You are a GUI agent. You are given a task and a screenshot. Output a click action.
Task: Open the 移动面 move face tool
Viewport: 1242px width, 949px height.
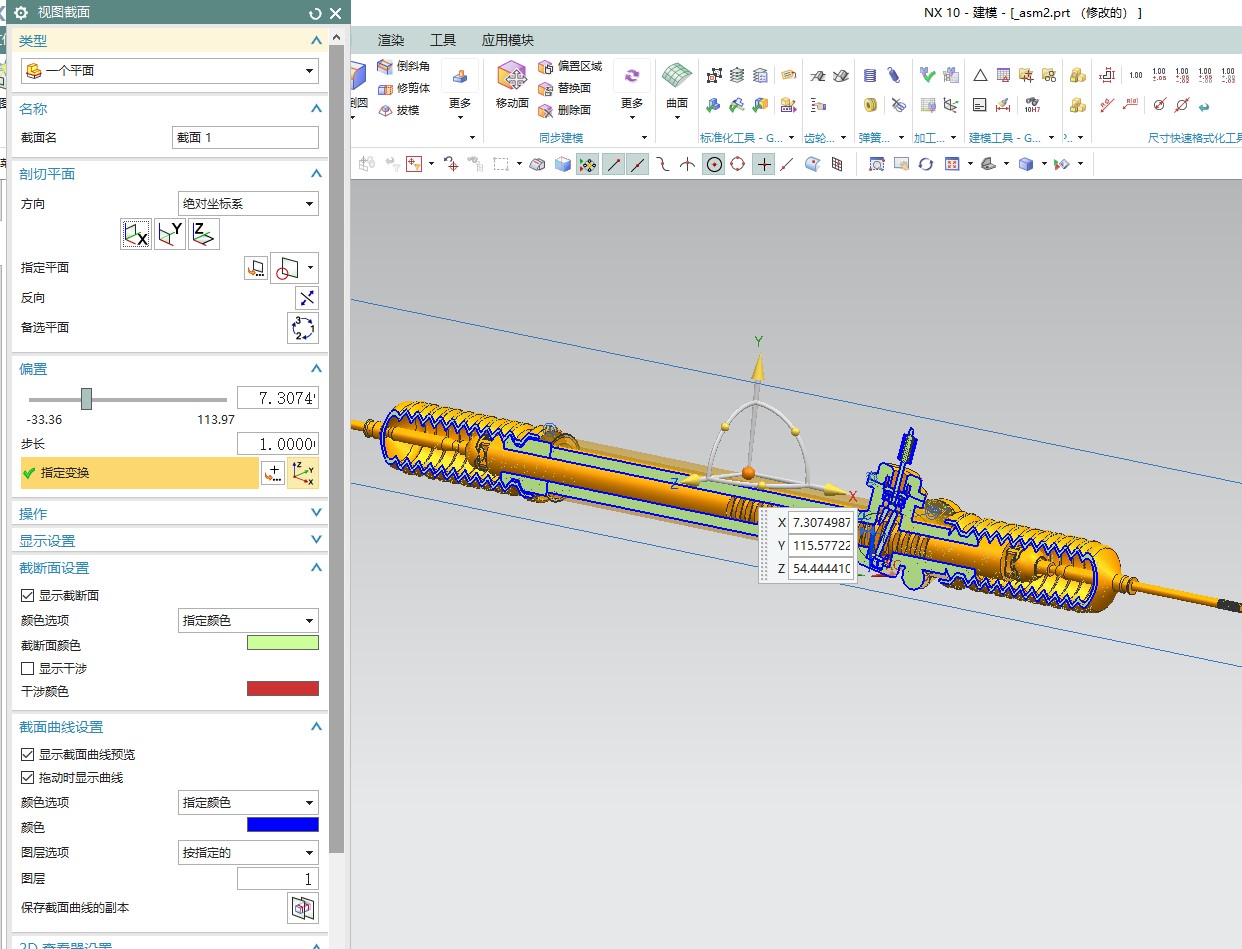(x=512, y=84)
